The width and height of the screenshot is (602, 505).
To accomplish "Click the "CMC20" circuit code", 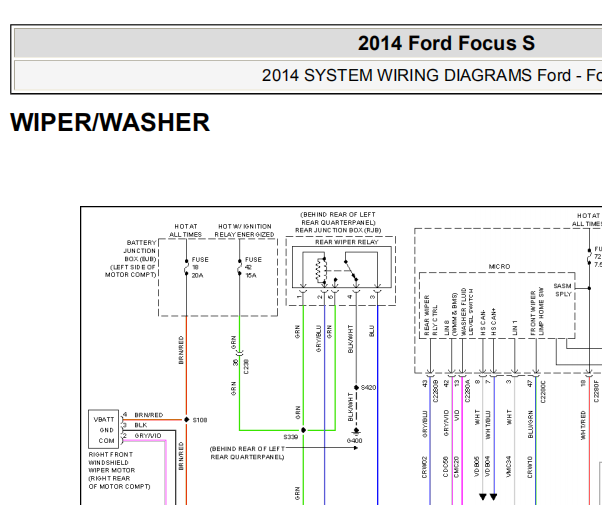I will [456, 467].
